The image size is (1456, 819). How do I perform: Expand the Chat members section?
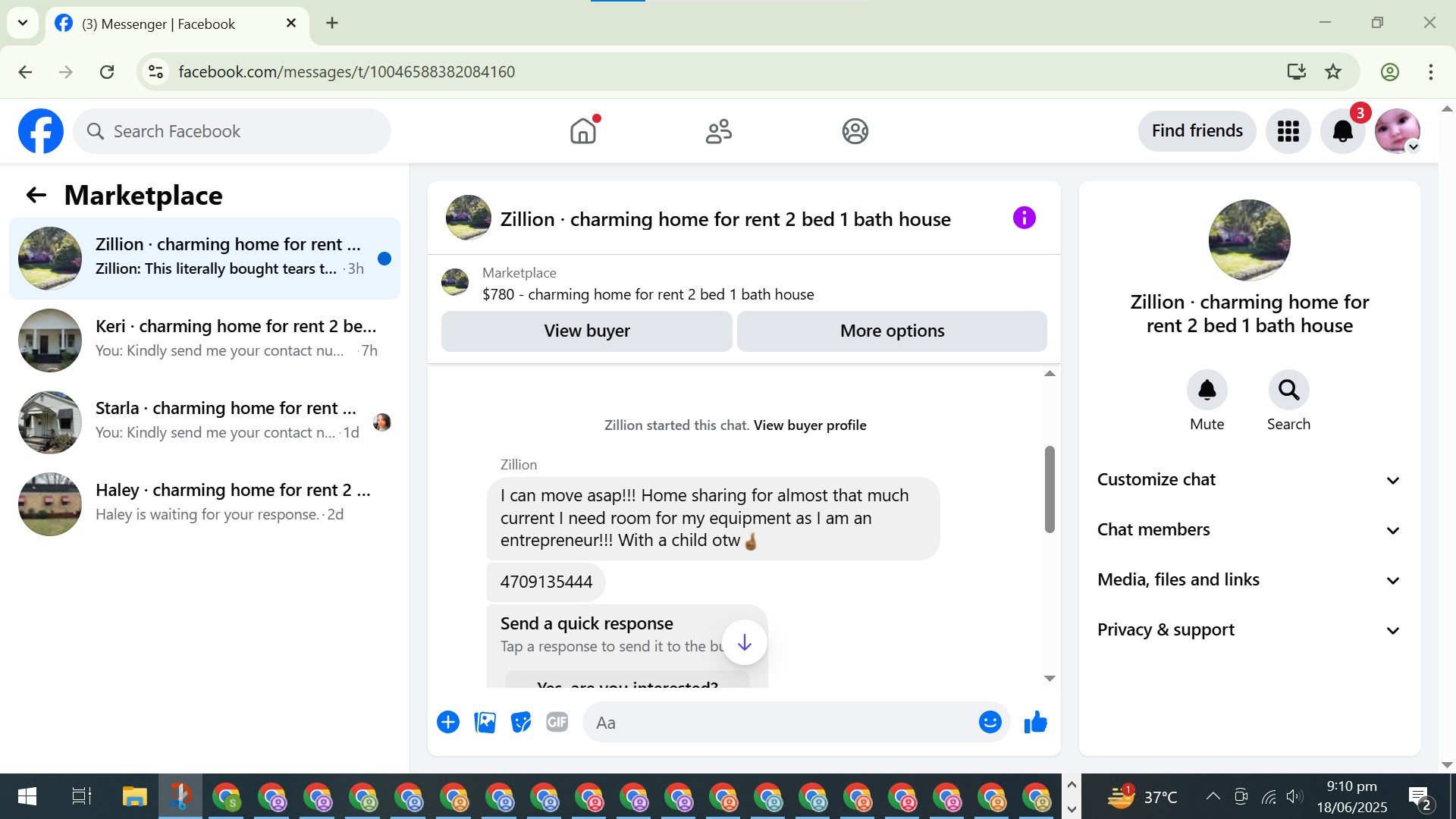tap(1249, 530)
